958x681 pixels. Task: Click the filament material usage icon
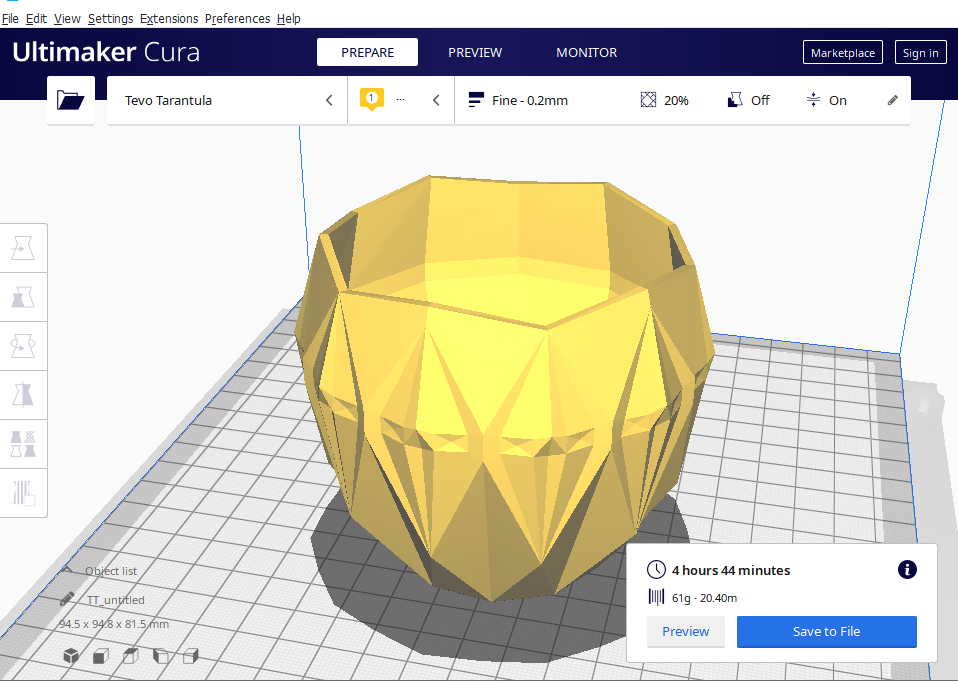click(656, 597)
